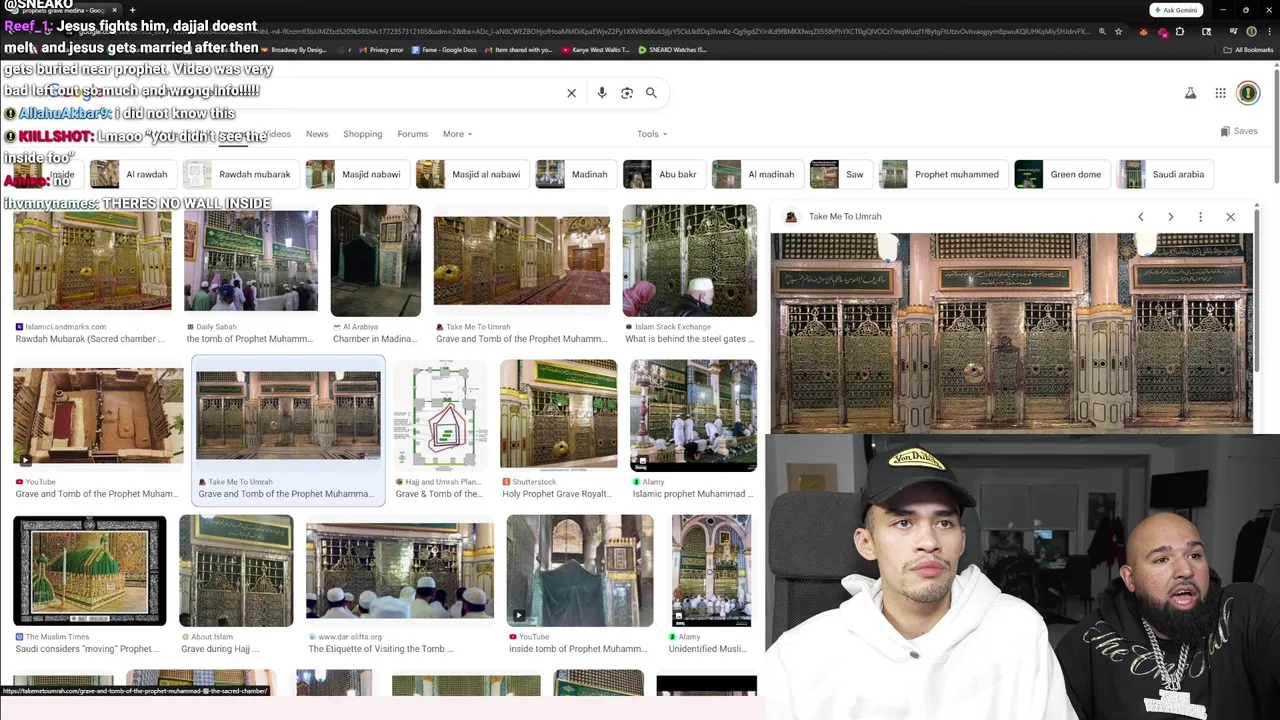The image size is (1280, 720).
Task: Select the Green dome filter chip
Action: coord(1062,174)
